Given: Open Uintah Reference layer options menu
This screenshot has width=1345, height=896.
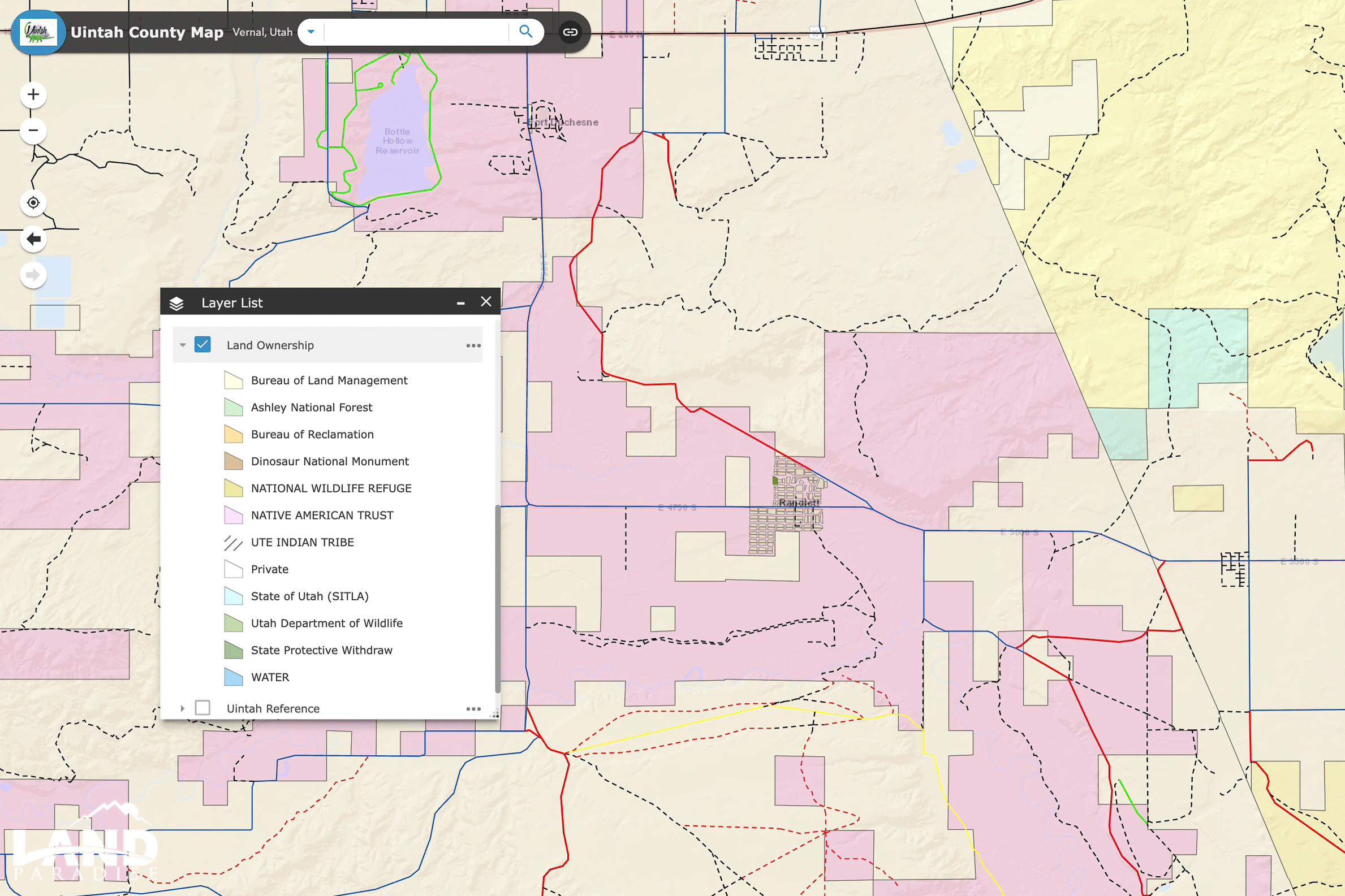Looking at the screenshot, I should tap(473, 708).
